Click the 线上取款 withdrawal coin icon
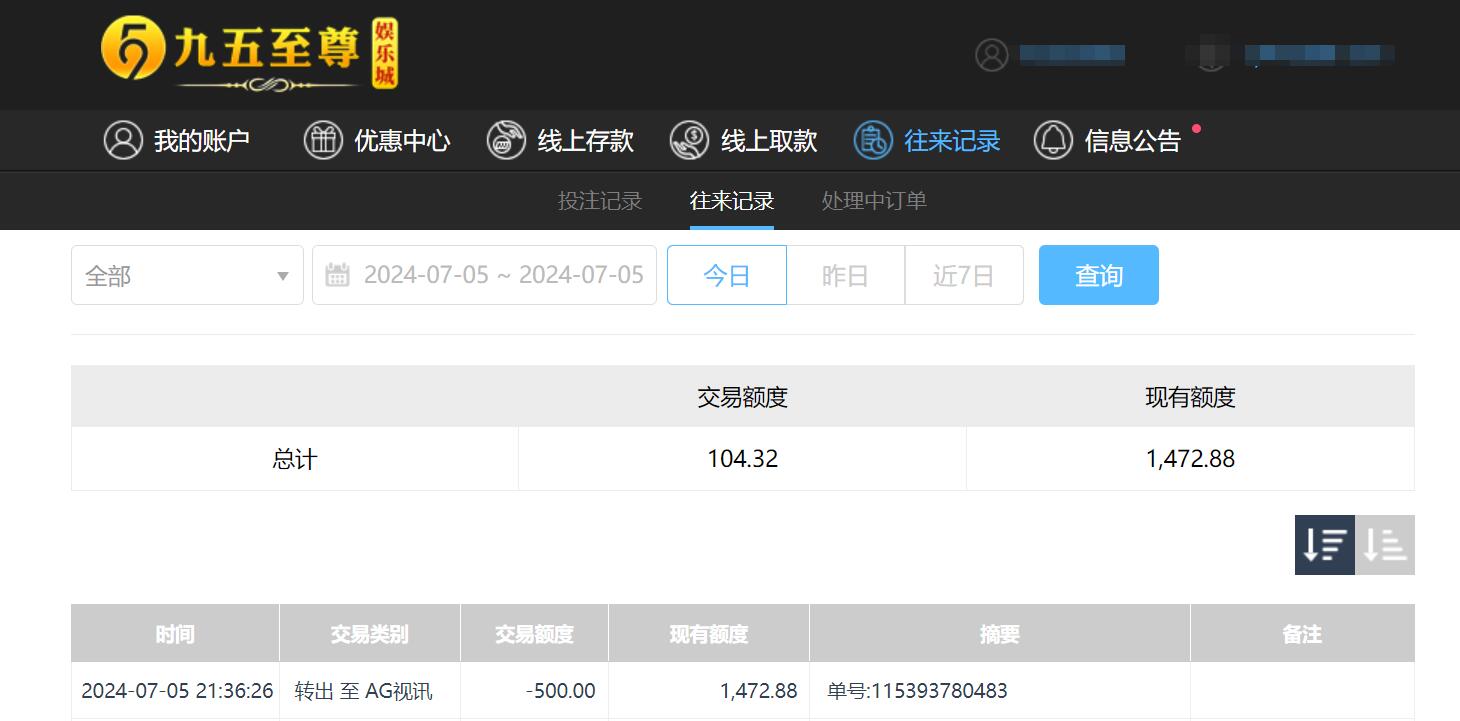The image size is (1460, 721). pos(688,140)
